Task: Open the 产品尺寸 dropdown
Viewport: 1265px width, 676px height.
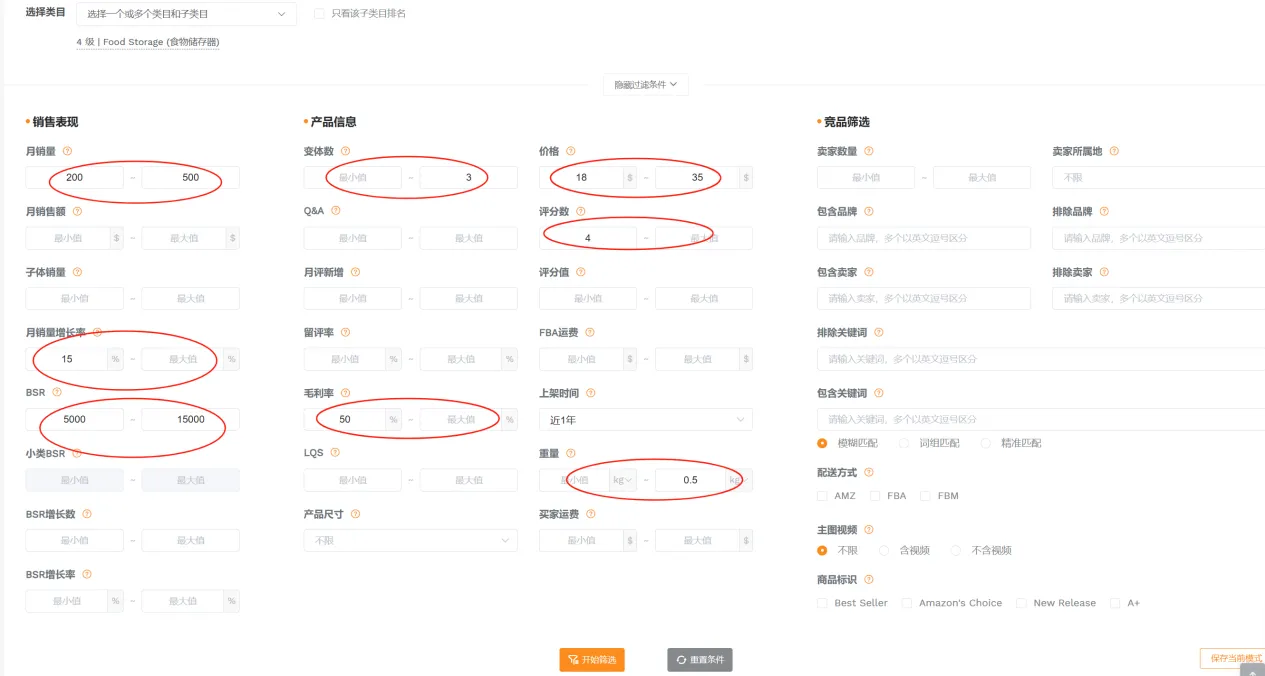Action: 411,540
